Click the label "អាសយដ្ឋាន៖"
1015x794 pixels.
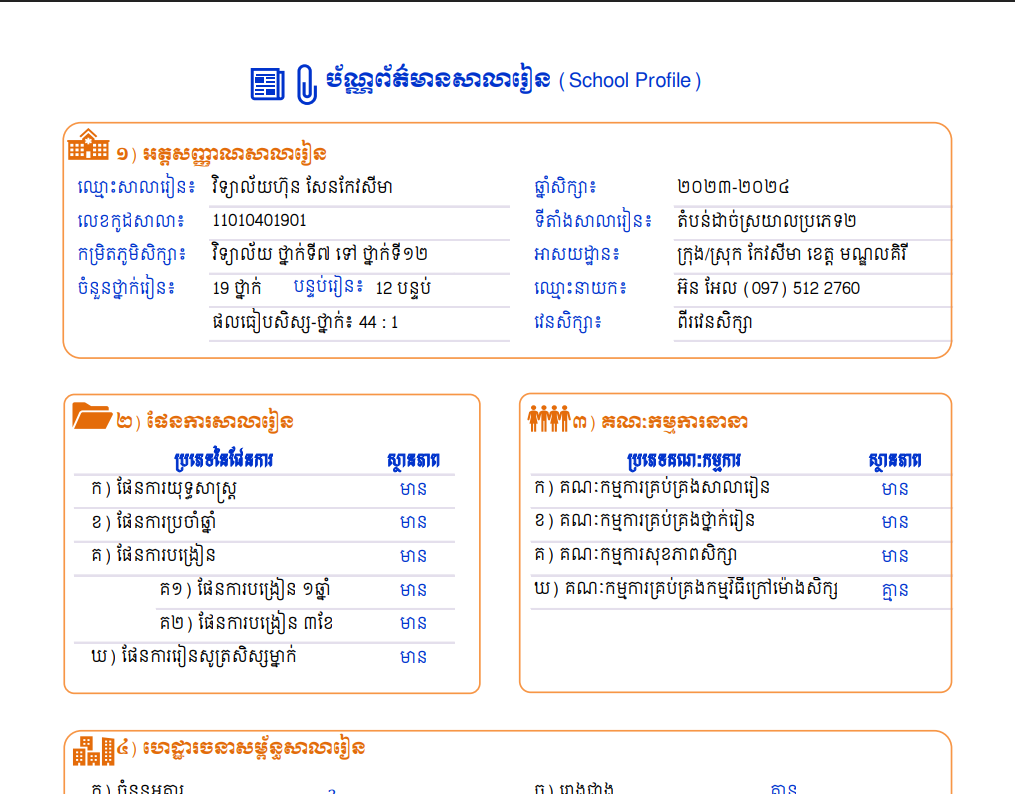click(577, 254)
